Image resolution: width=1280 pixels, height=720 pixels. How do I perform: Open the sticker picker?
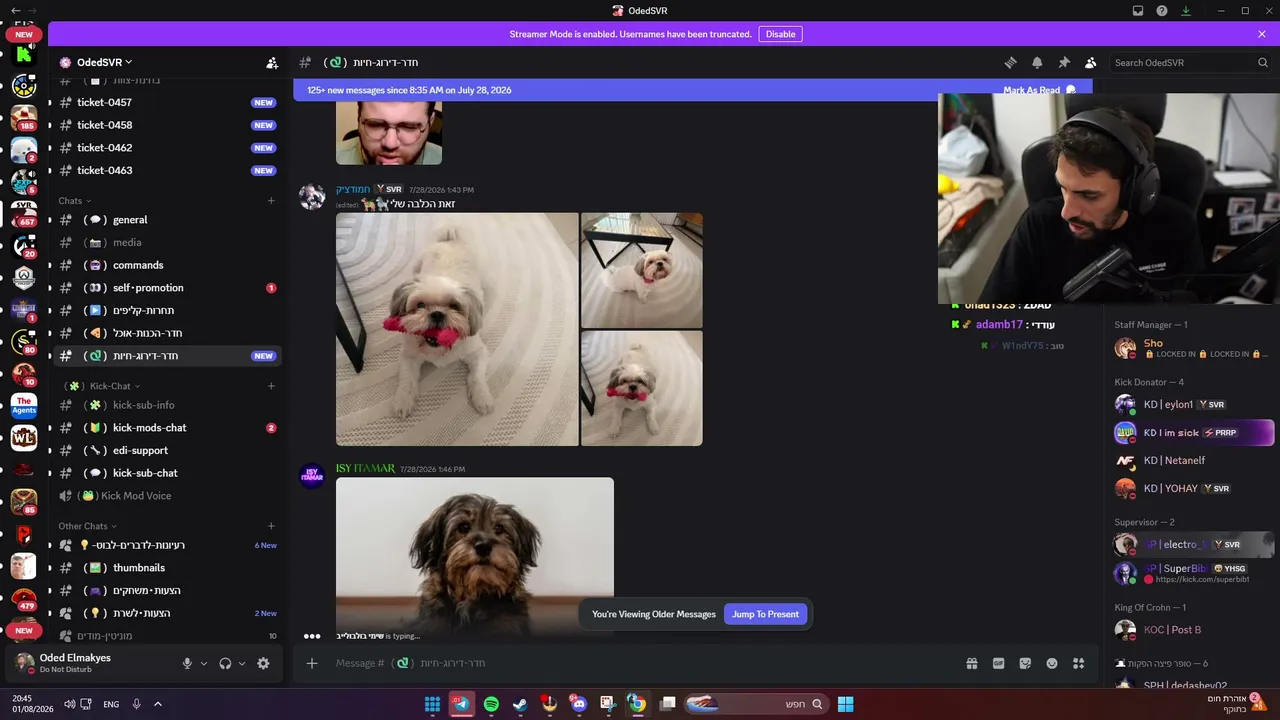1025,663
